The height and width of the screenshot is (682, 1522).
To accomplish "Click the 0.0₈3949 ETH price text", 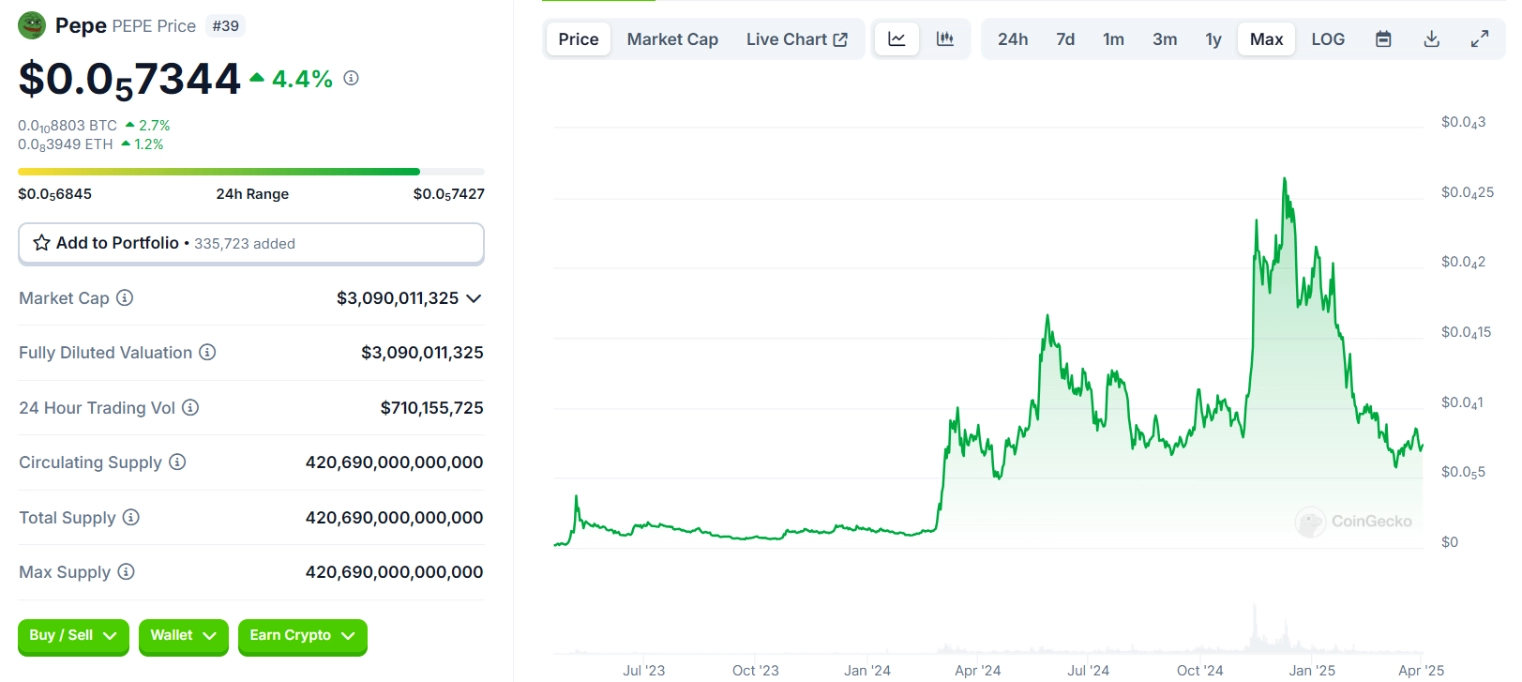I will (66, 145).
